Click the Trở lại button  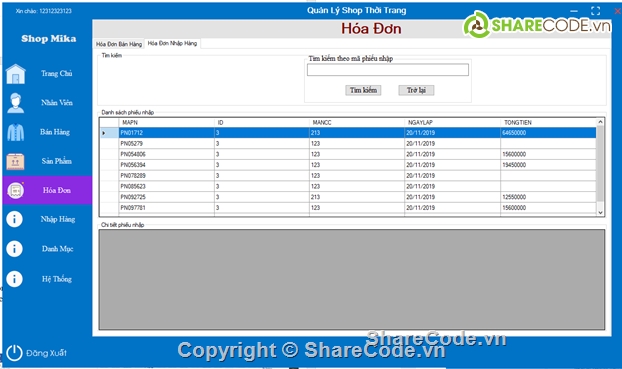(x=416, y=90)
